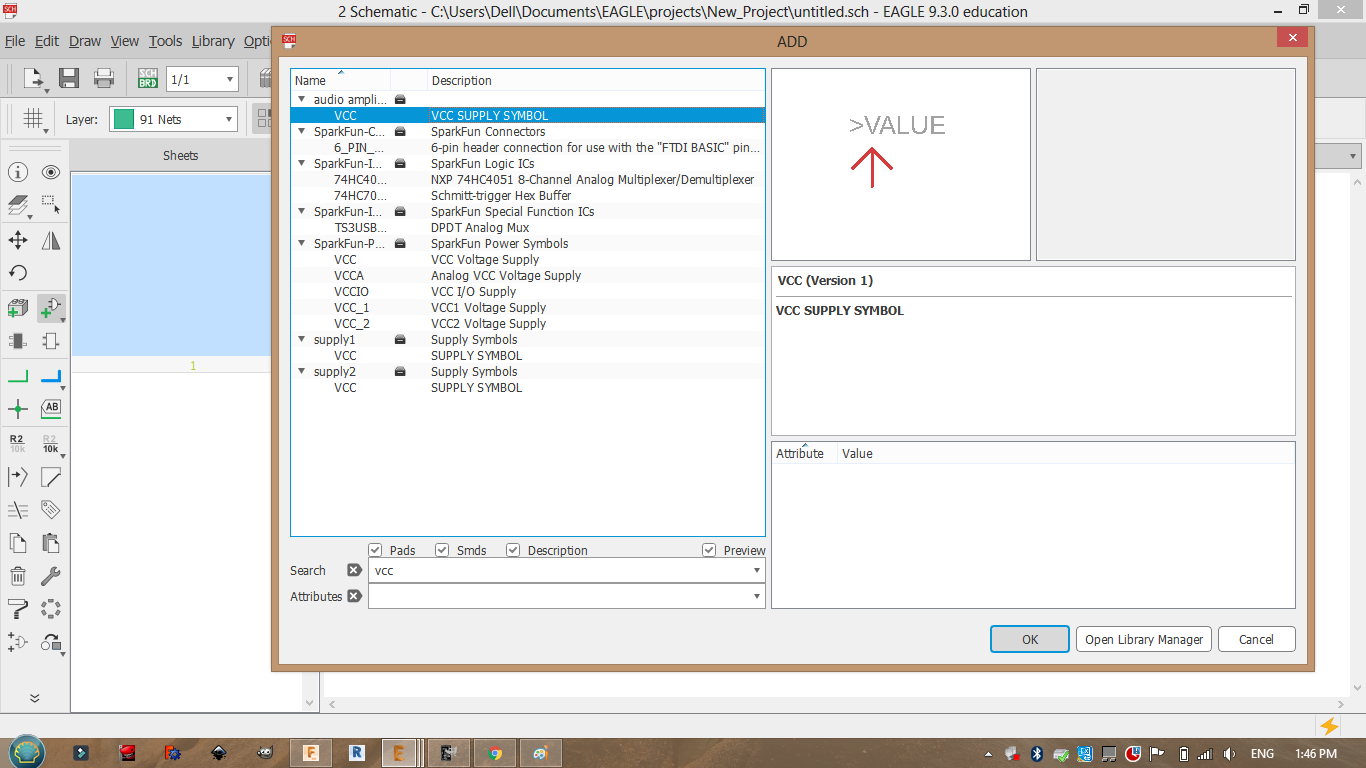
Task: Open the Edit menu
Action: (47, 41)
